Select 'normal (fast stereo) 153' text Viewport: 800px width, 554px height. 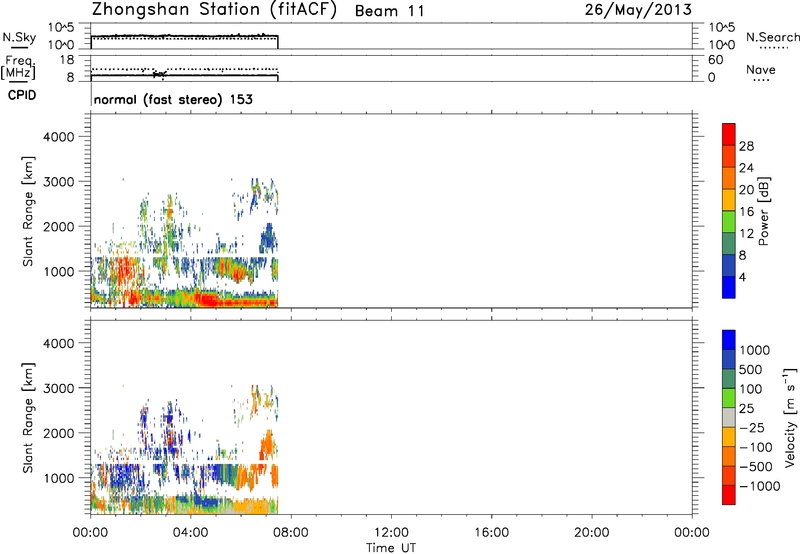tap(173, 99)
